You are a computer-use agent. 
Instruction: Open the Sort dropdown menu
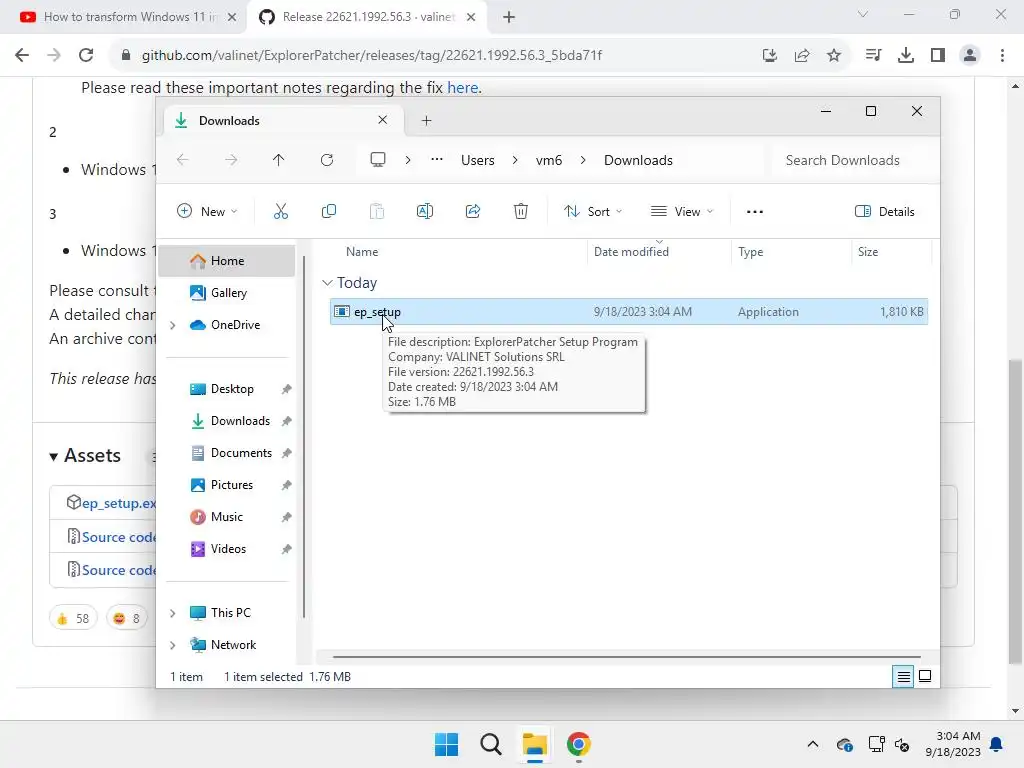(x=593, y=212)
